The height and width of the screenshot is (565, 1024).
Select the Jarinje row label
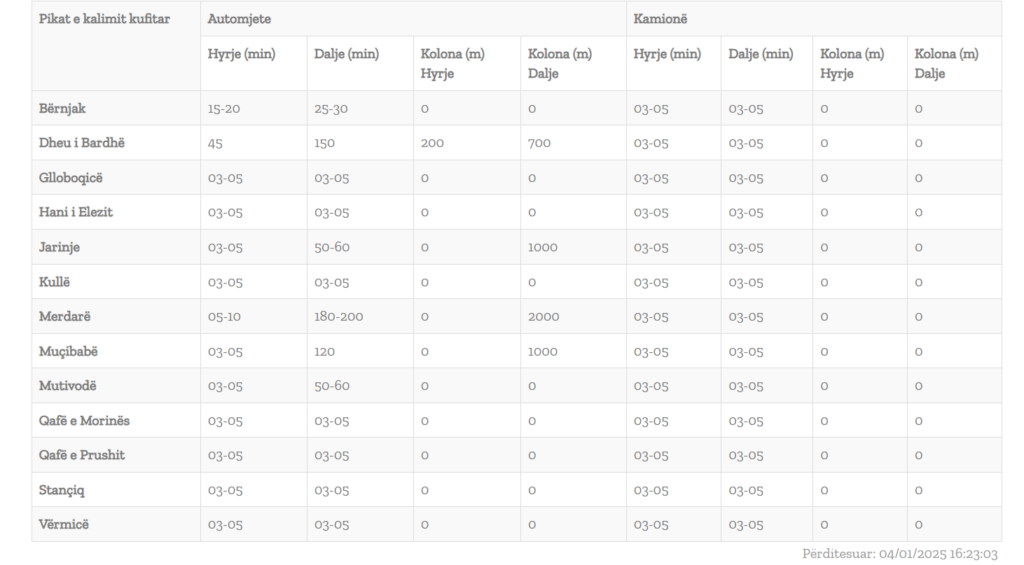[x=59, y=247]
